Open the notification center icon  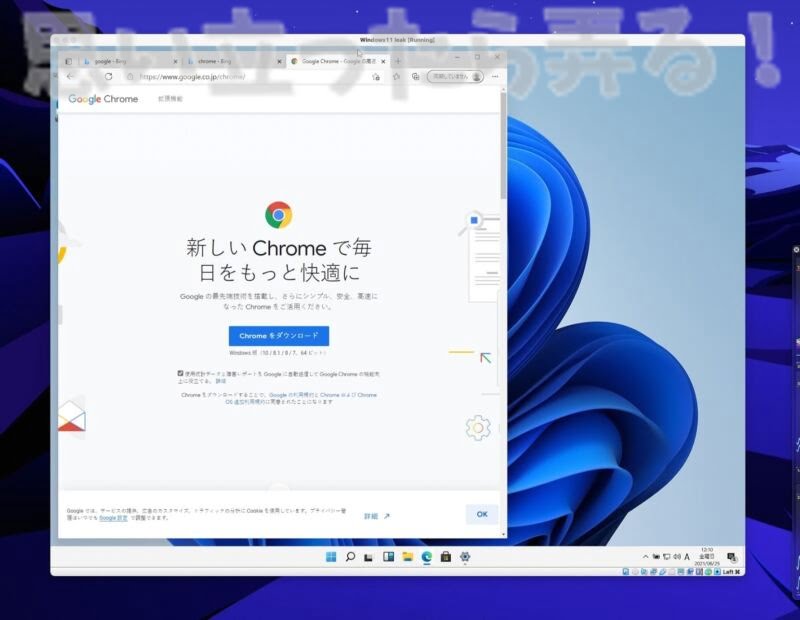[731, 557]
